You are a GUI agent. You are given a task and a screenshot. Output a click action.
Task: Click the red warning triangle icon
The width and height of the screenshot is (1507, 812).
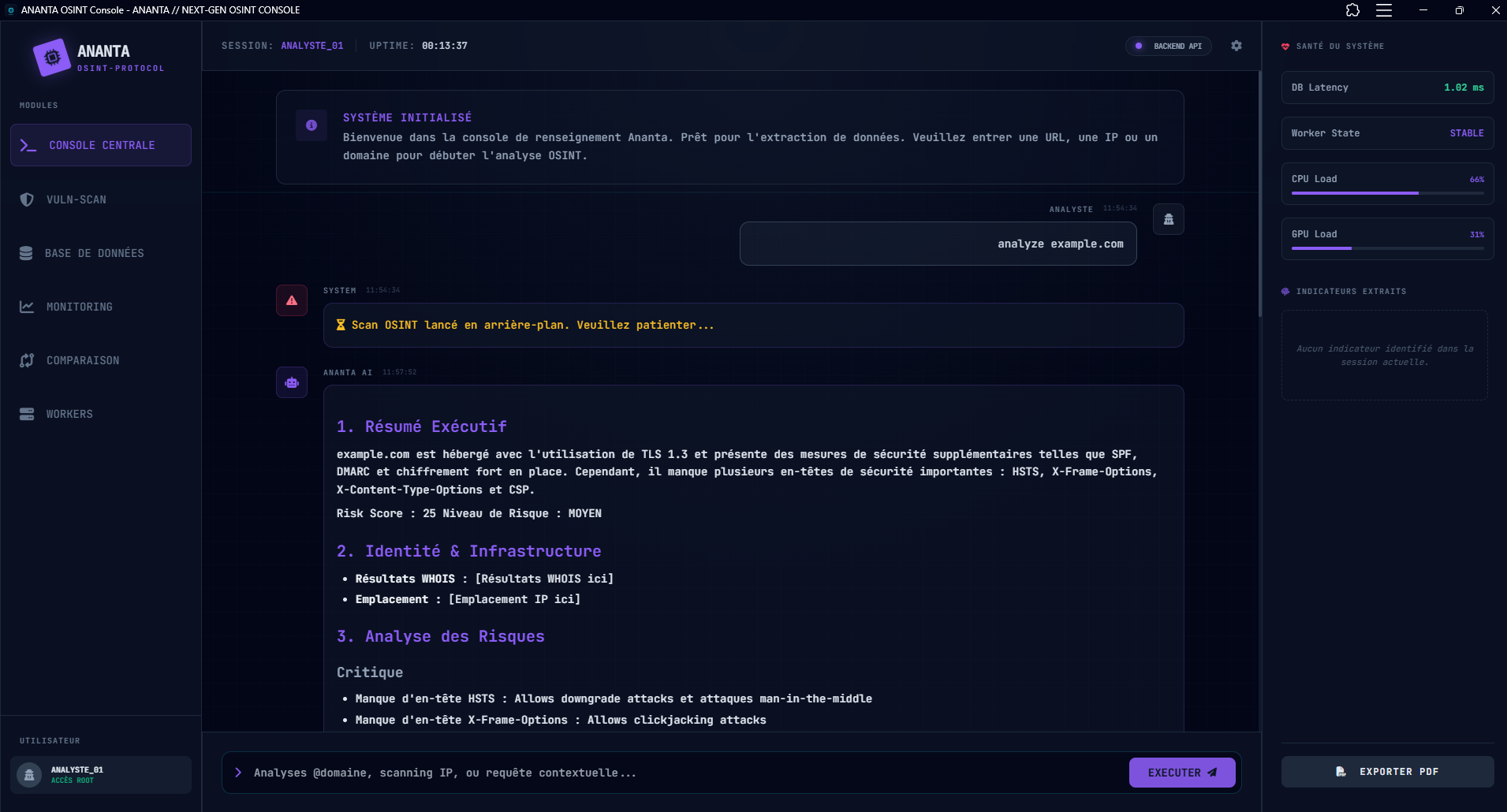click(292, 300)
